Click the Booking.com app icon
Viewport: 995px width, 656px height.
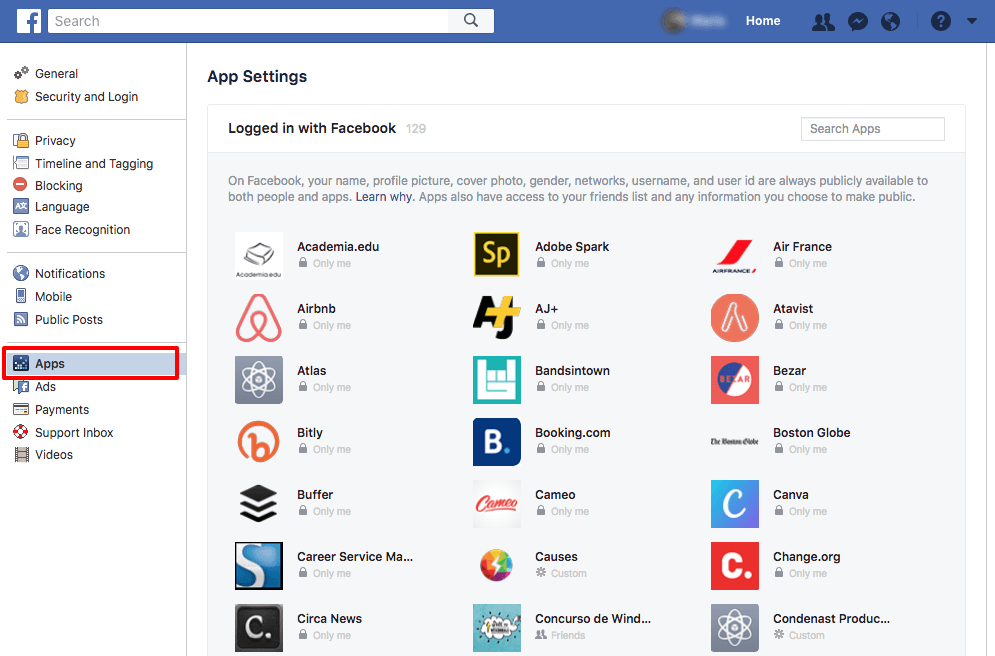497,442
